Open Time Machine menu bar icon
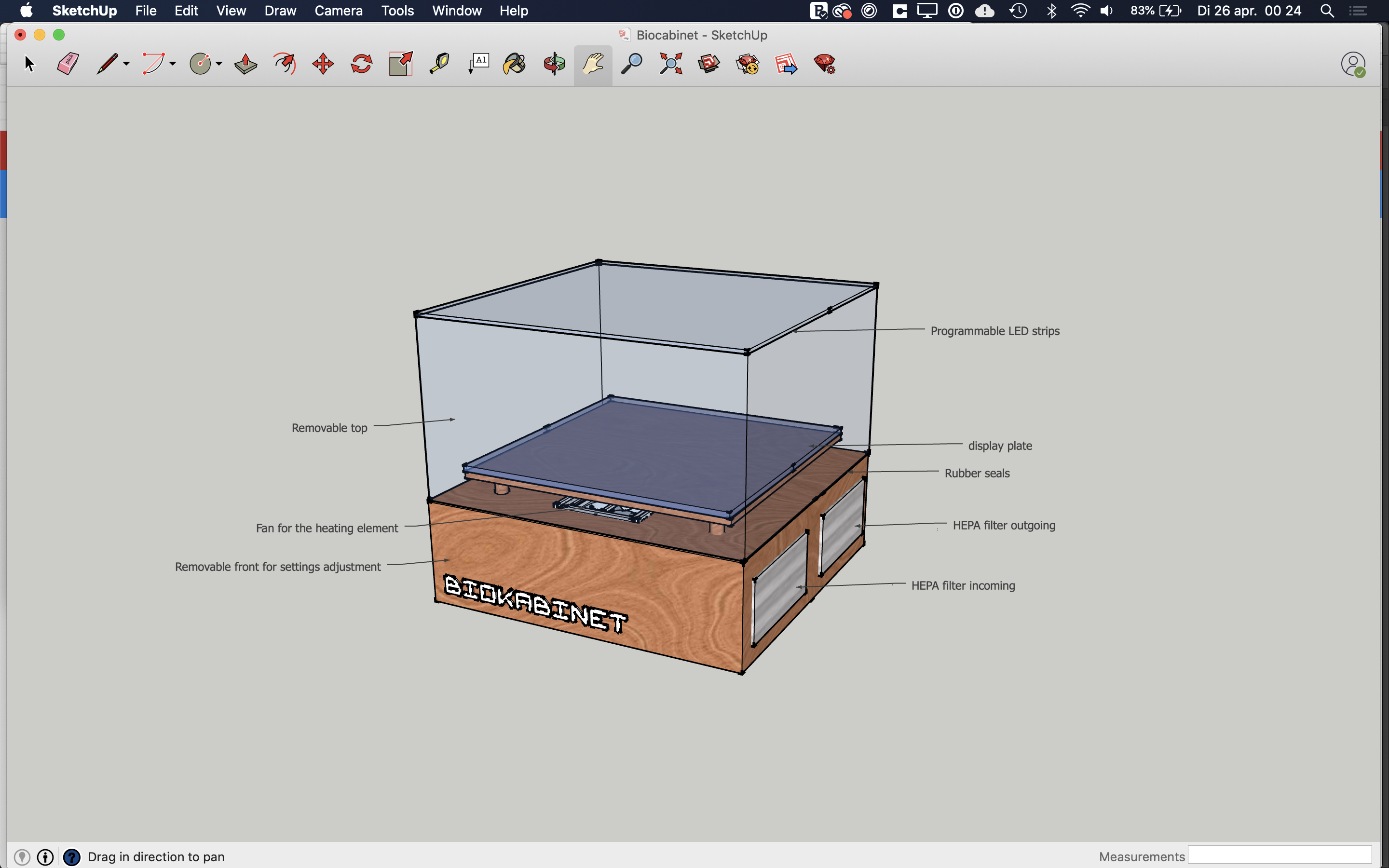Viewport: 1389px width, 868px height. [x=1018, y=11]
